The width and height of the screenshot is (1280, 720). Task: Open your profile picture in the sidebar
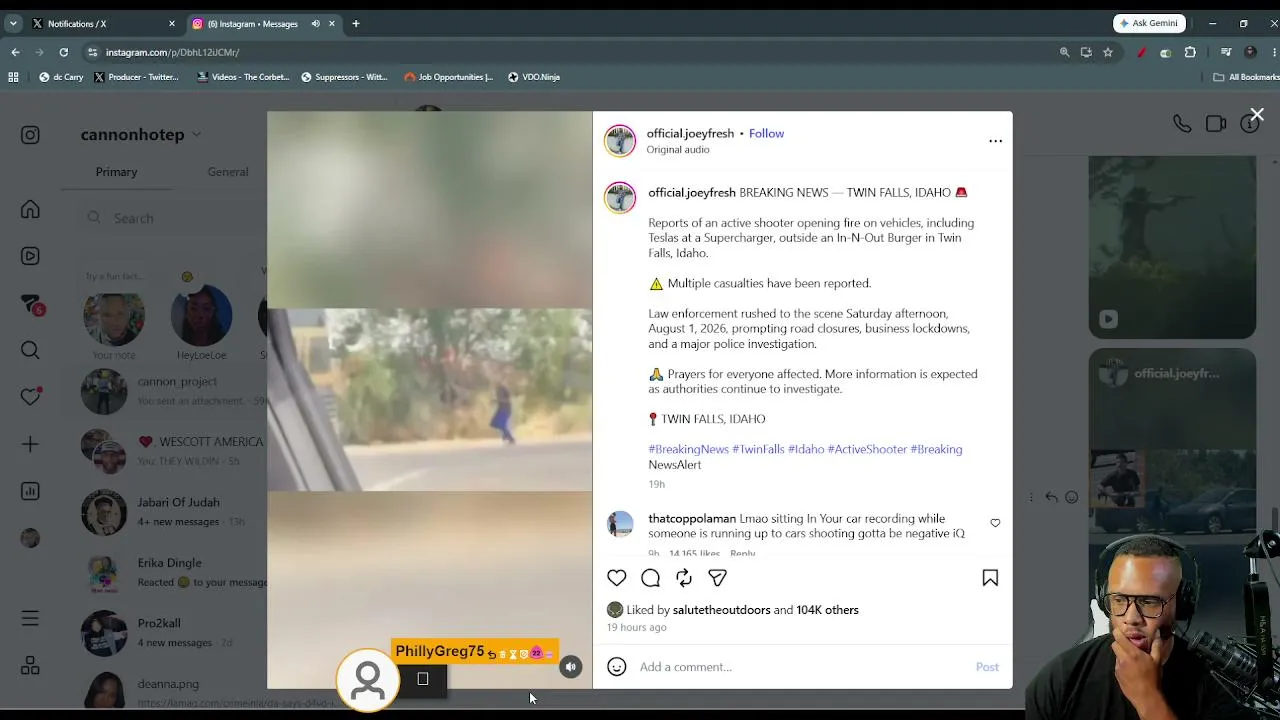[x=30, y=538]
